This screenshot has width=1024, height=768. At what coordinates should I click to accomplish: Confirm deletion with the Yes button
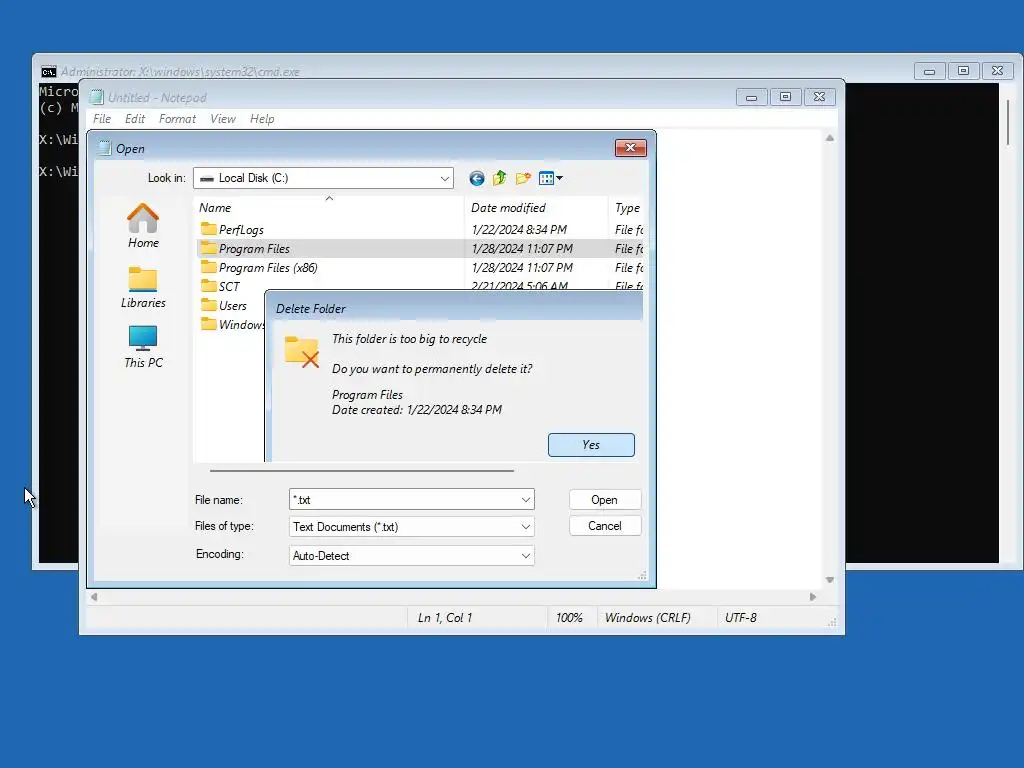591,445
